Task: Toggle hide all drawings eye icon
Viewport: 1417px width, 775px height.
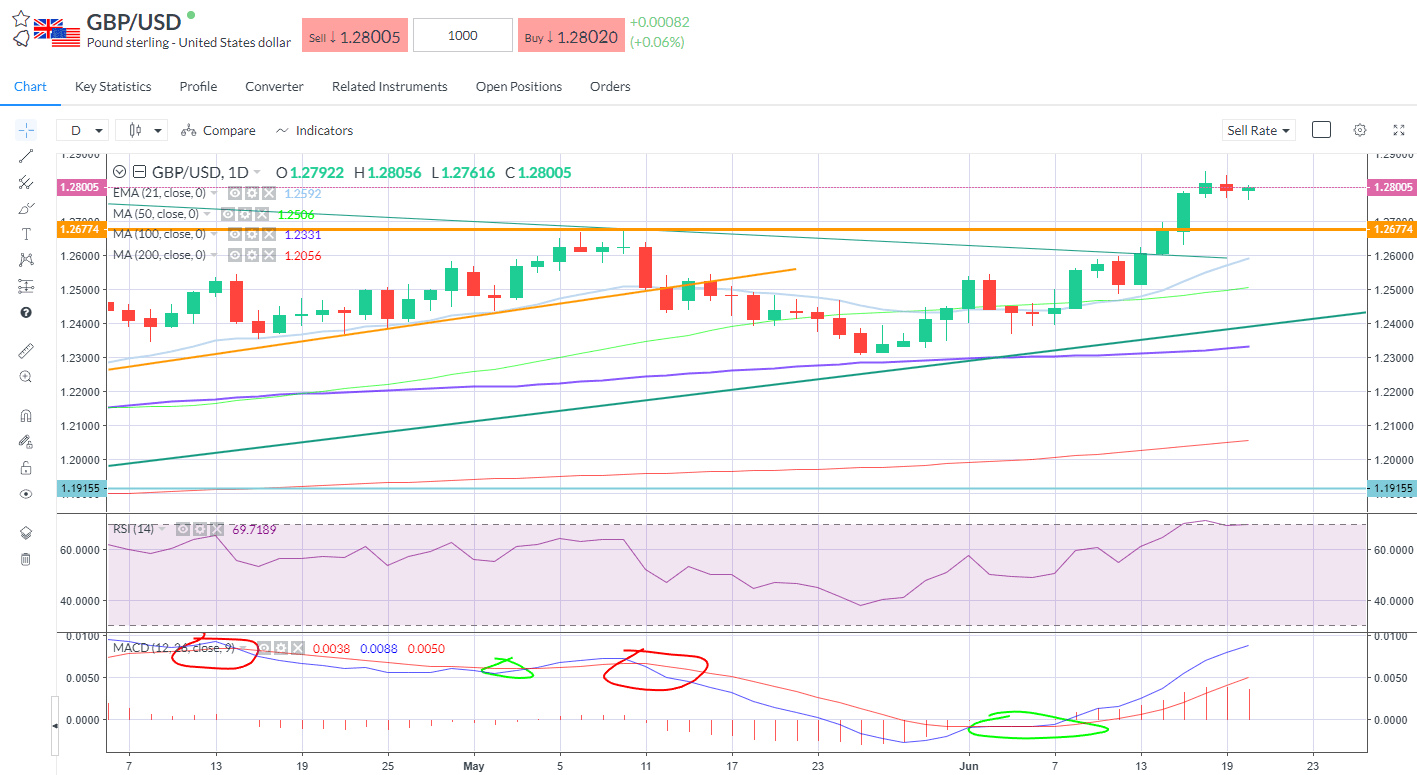Action: click(26, 494)
